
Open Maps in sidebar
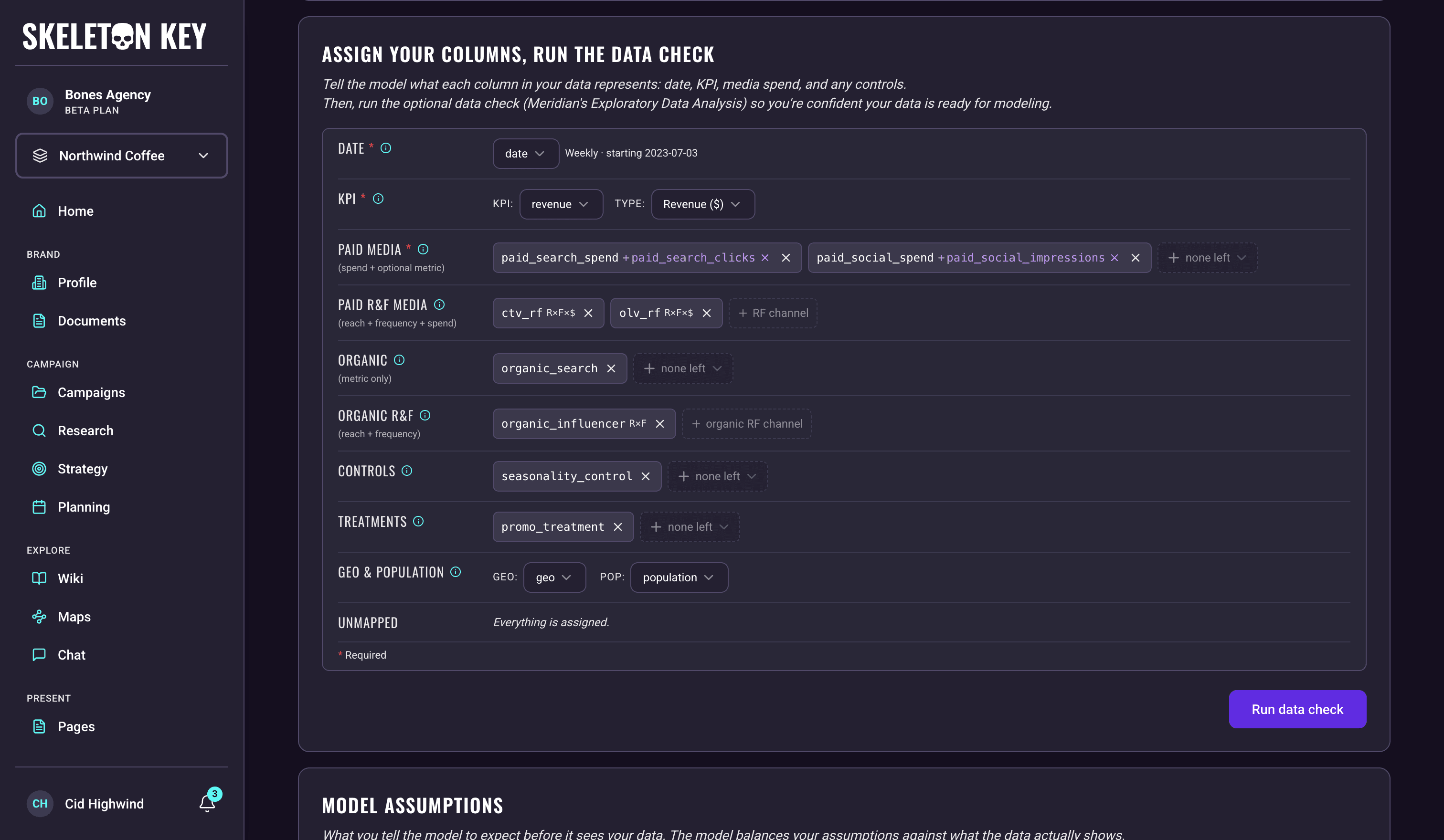[74, 617]
